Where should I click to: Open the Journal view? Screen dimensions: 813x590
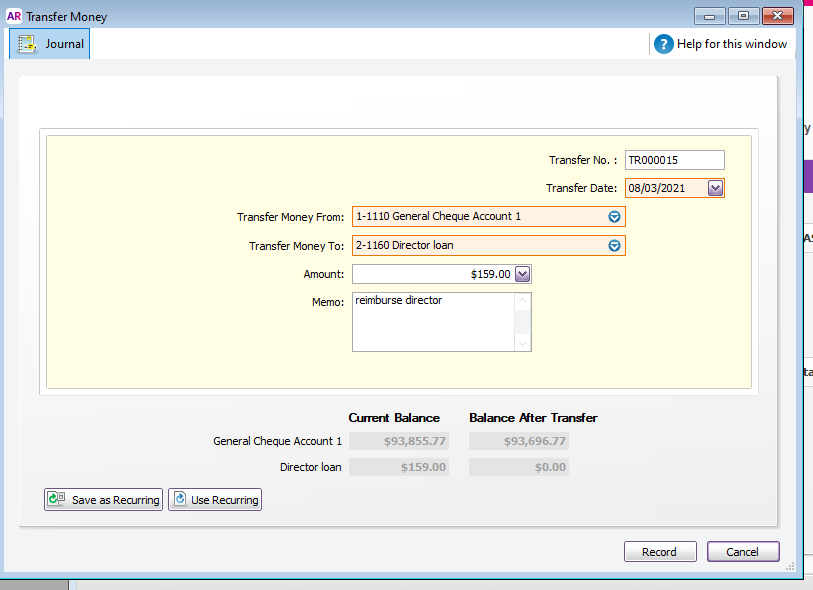pos(50,44)
